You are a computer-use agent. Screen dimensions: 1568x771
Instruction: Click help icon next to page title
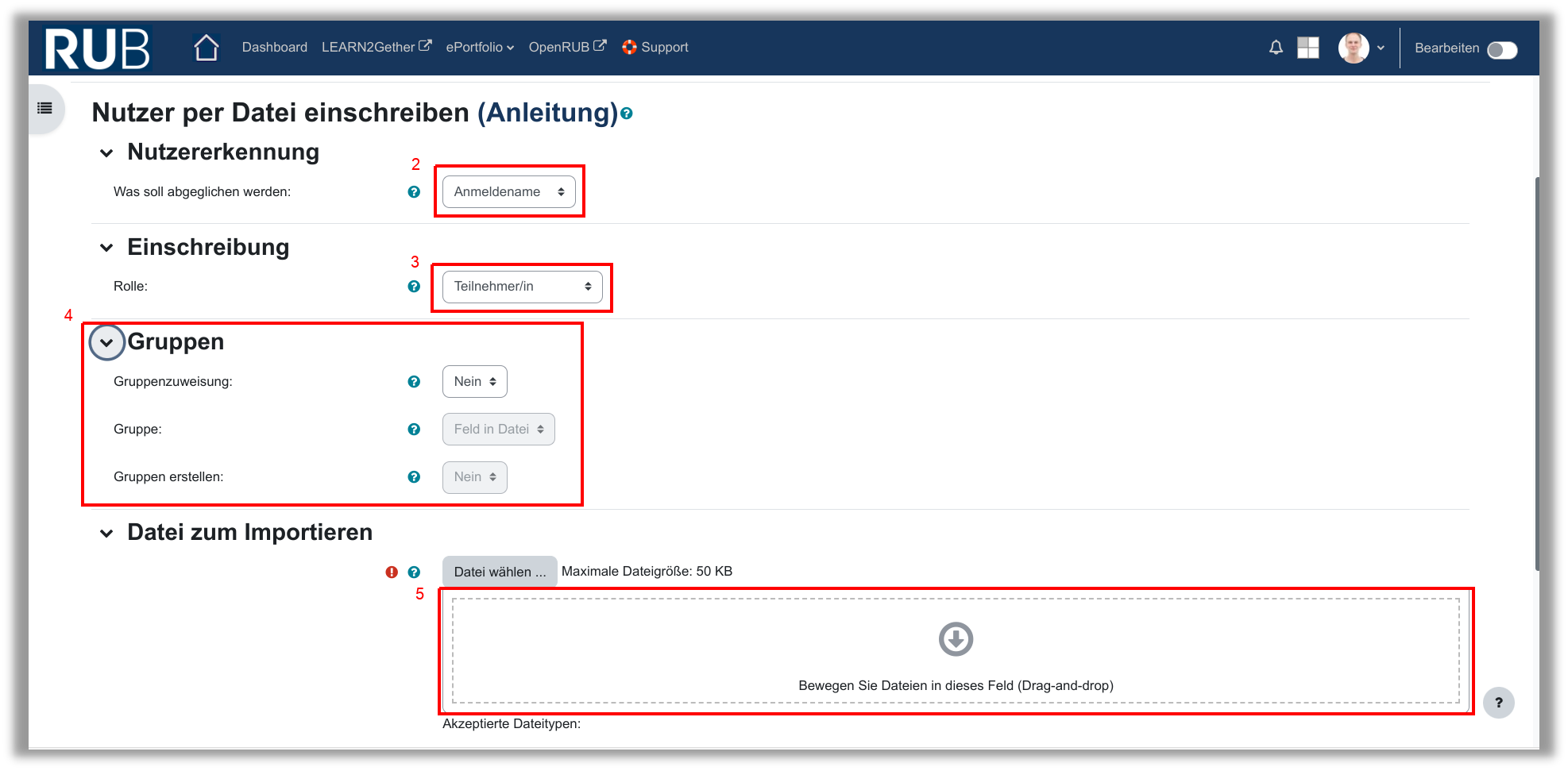point(627,114)
